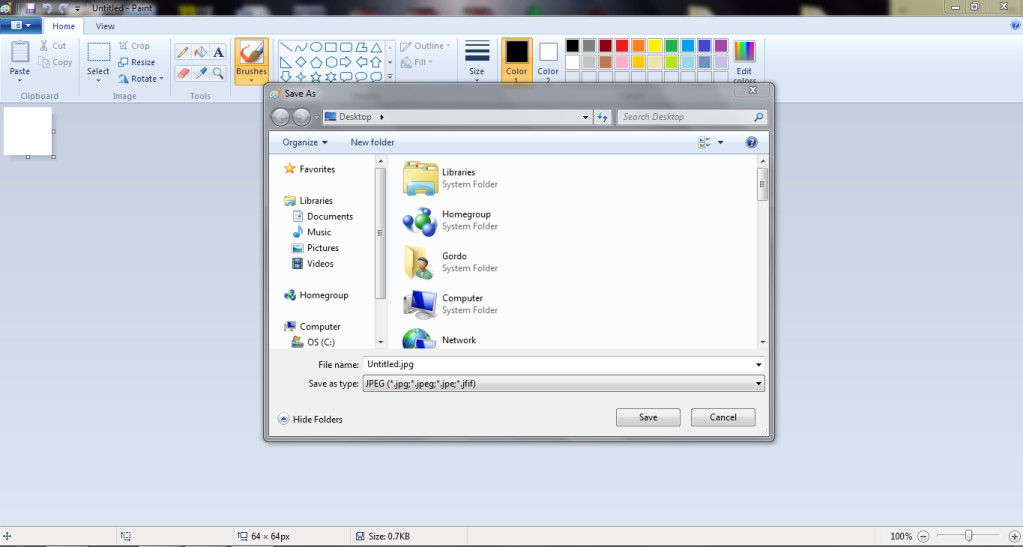Select the Magnifier tool

click(218, 73)
